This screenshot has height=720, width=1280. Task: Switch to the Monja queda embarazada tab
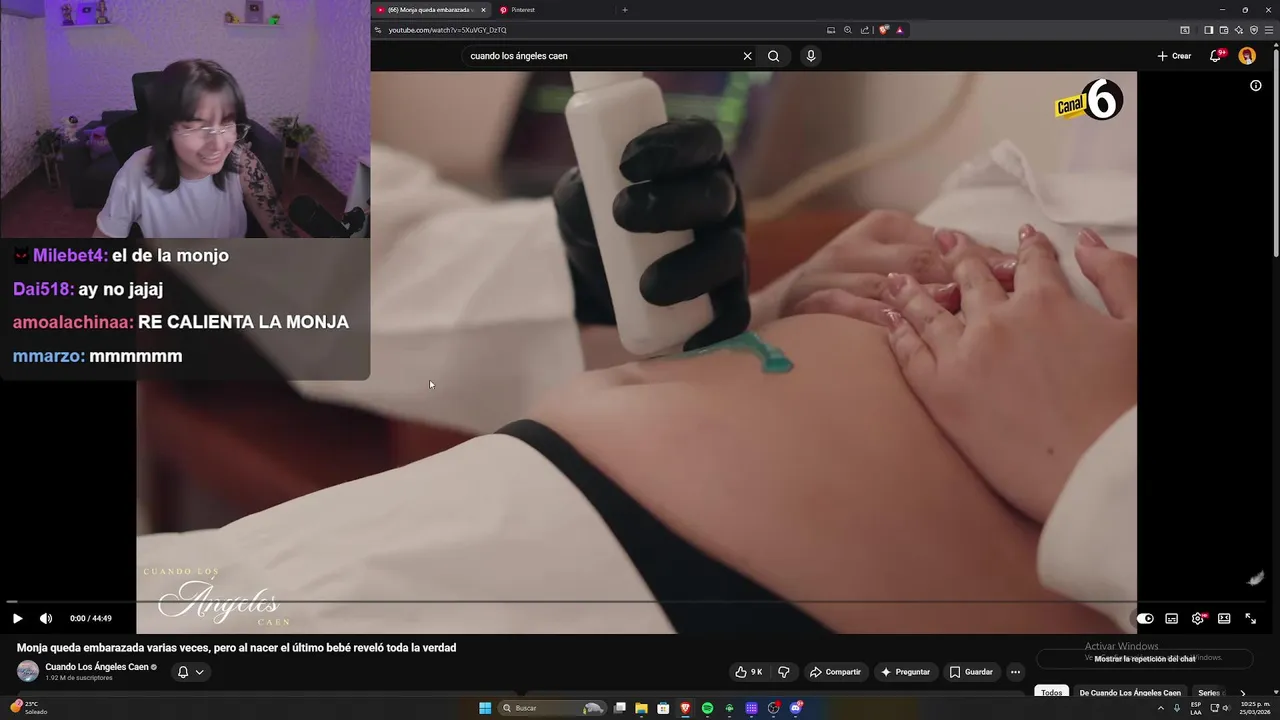pos(425,10)
